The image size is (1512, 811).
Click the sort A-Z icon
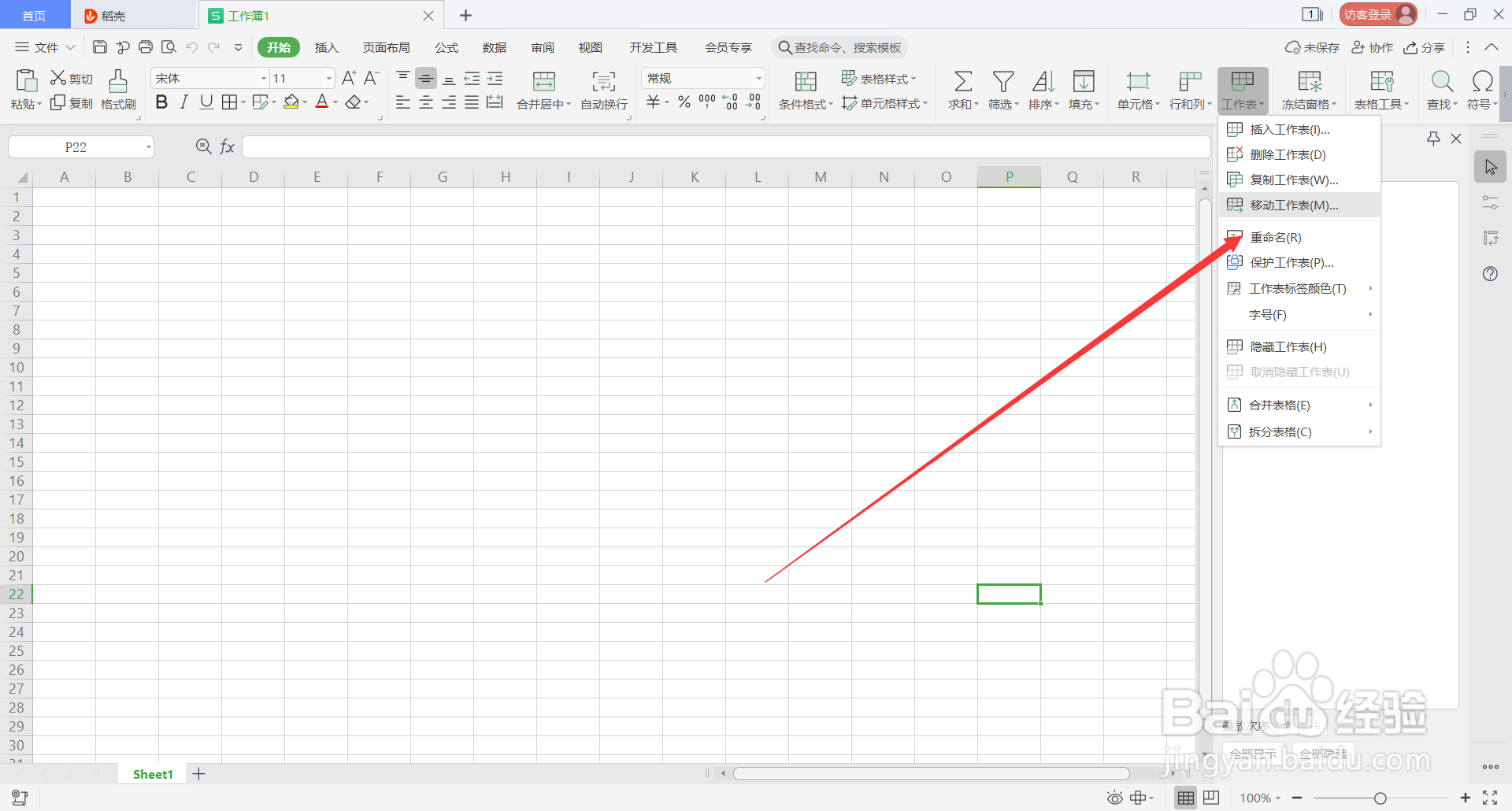[x=1043, y=81]
